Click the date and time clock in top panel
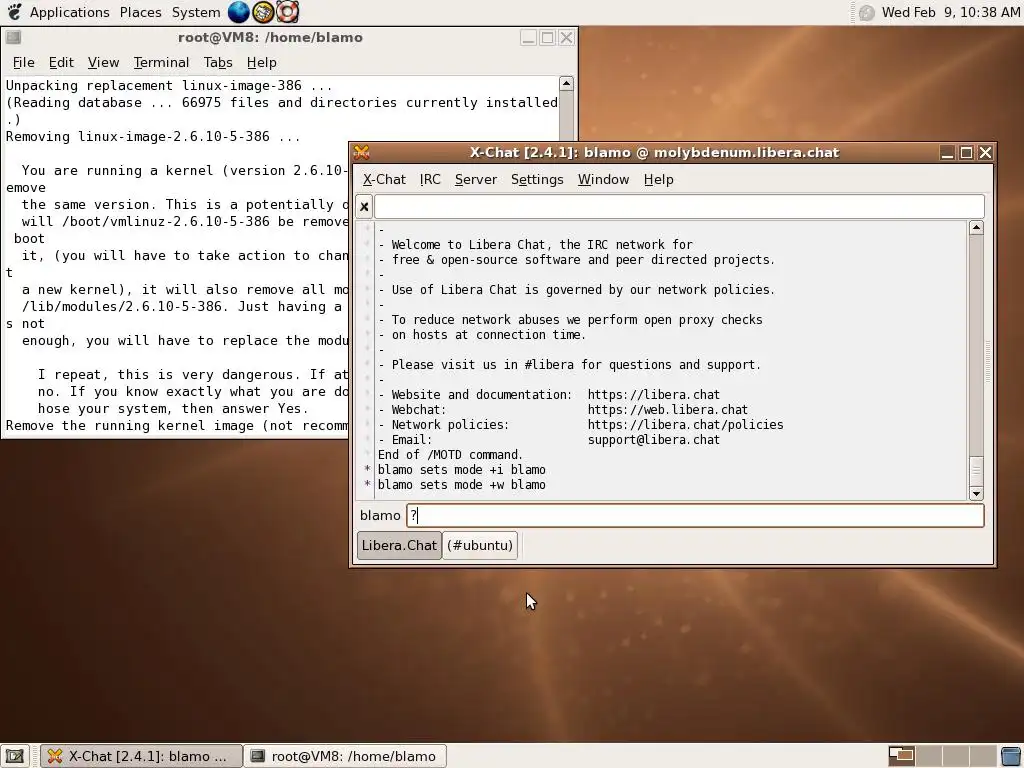The image size is (1024, 768). point(950,12)
